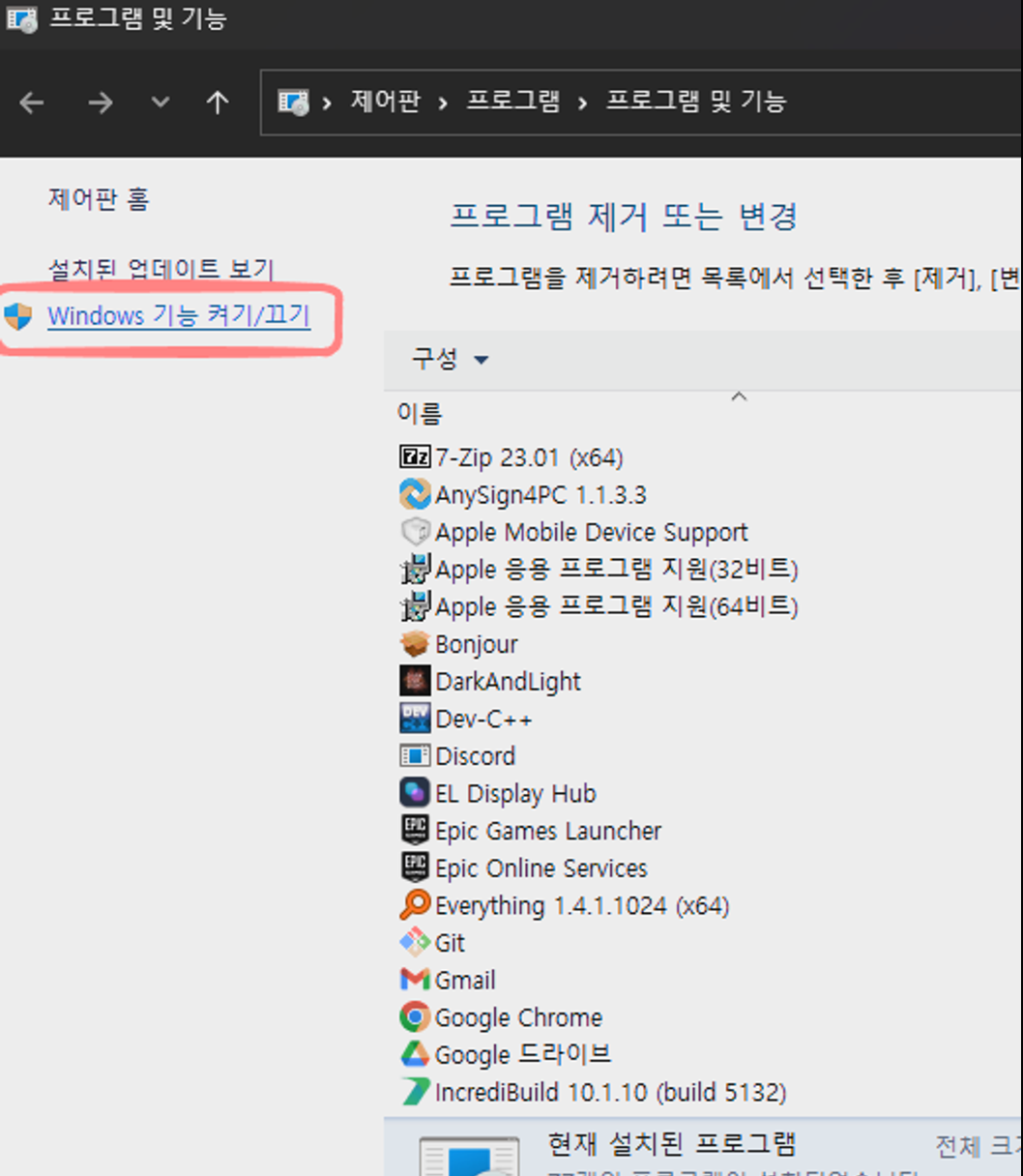Open Windows 기능 켜기/끄기 link

click(x=179, y=315)
